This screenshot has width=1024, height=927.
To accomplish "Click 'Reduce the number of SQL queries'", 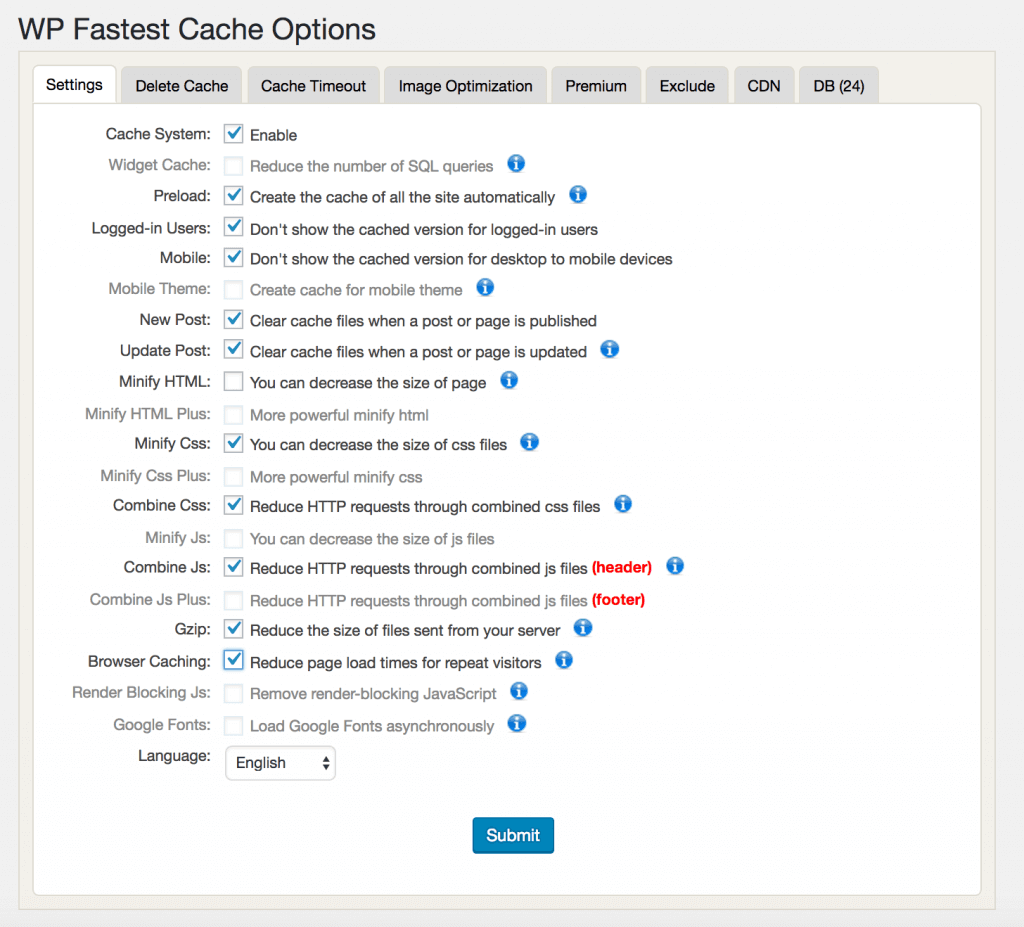I will point(372,167).
